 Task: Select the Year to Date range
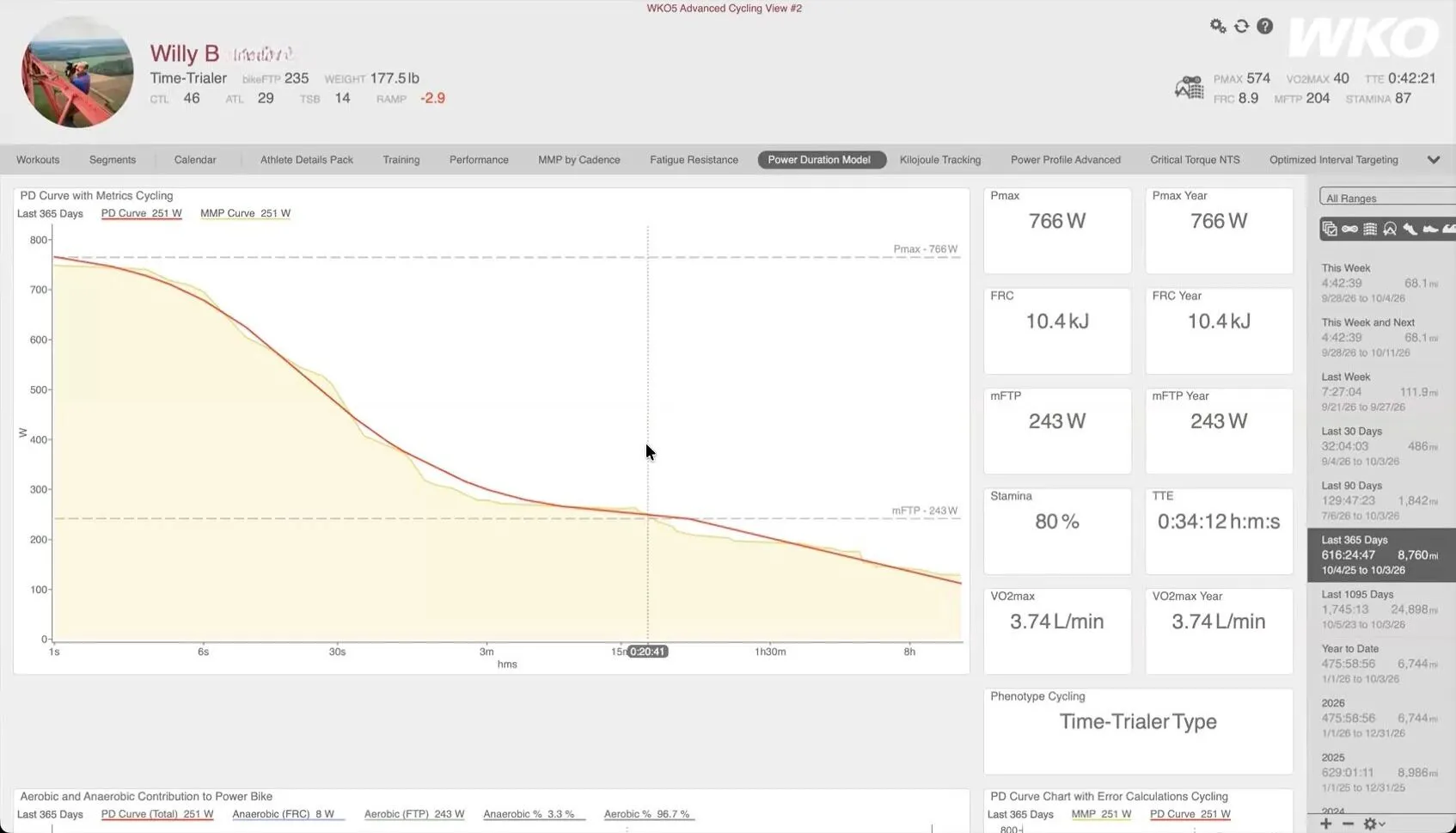1381,664
